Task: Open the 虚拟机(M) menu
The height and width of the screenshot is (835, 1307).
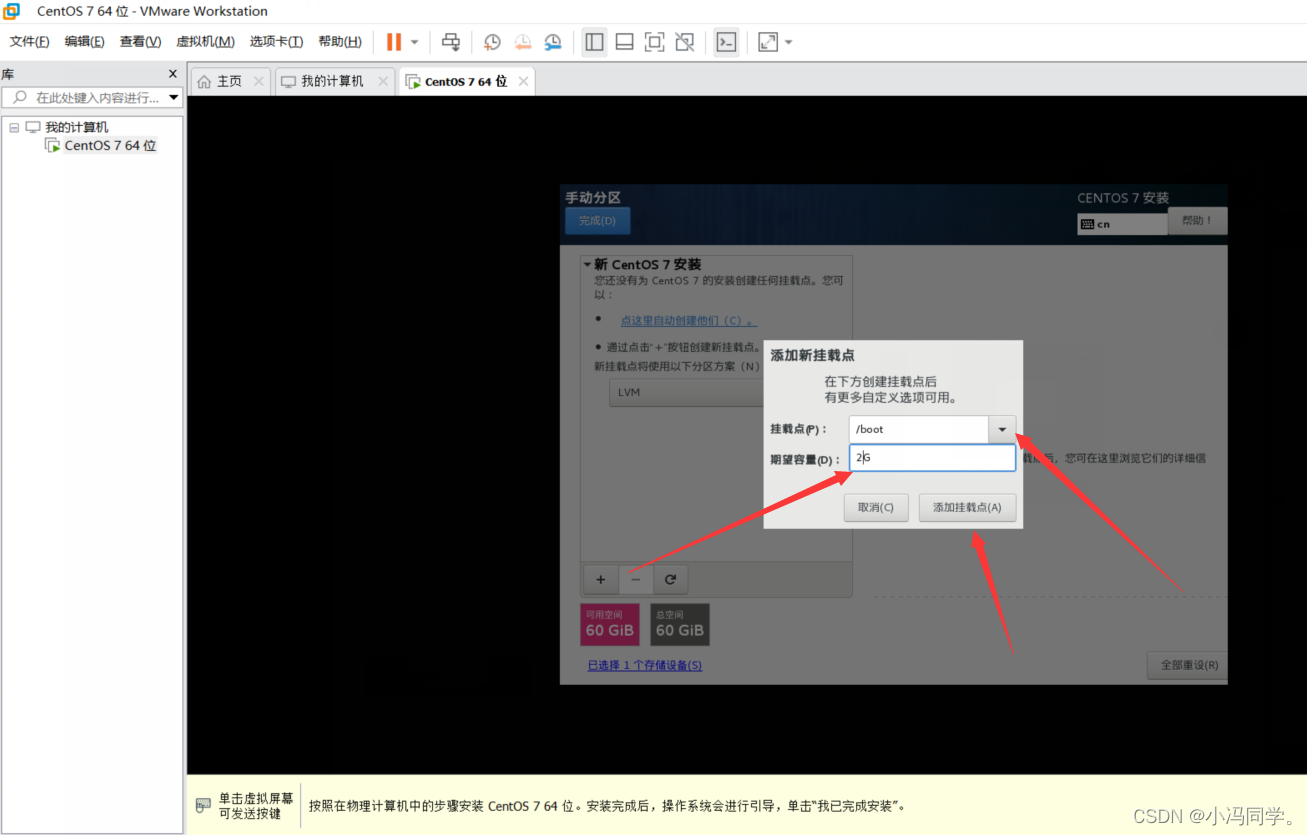Action: tap(206, 41)
